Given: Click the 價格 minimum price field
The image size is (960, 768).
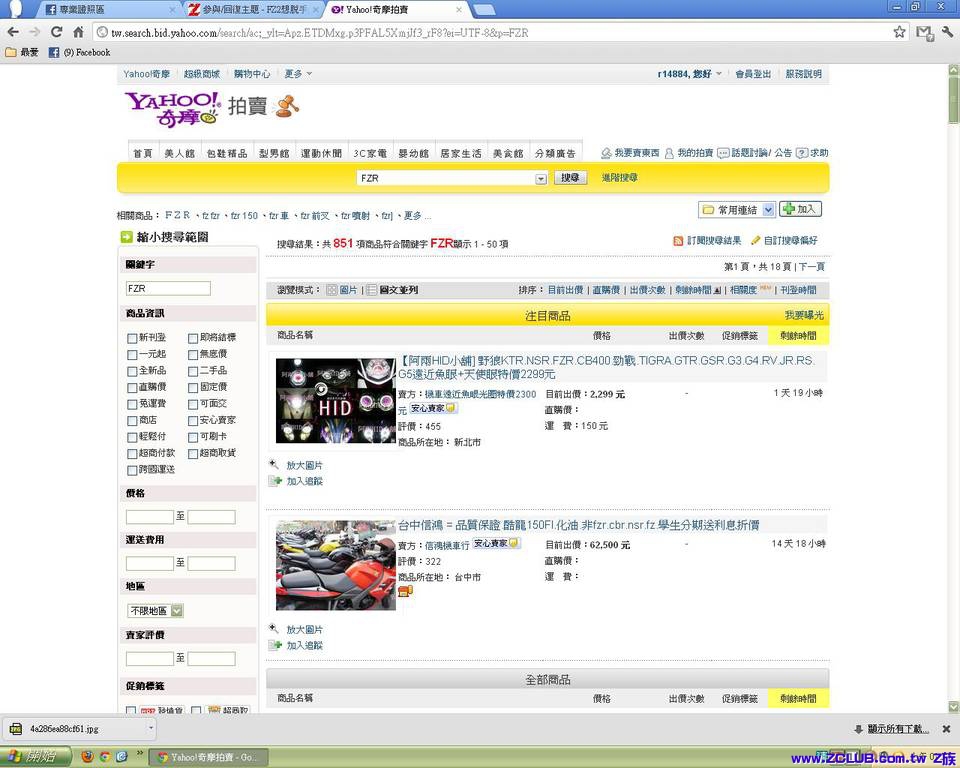Looking at the screenshot, I should tap(150, 517).
